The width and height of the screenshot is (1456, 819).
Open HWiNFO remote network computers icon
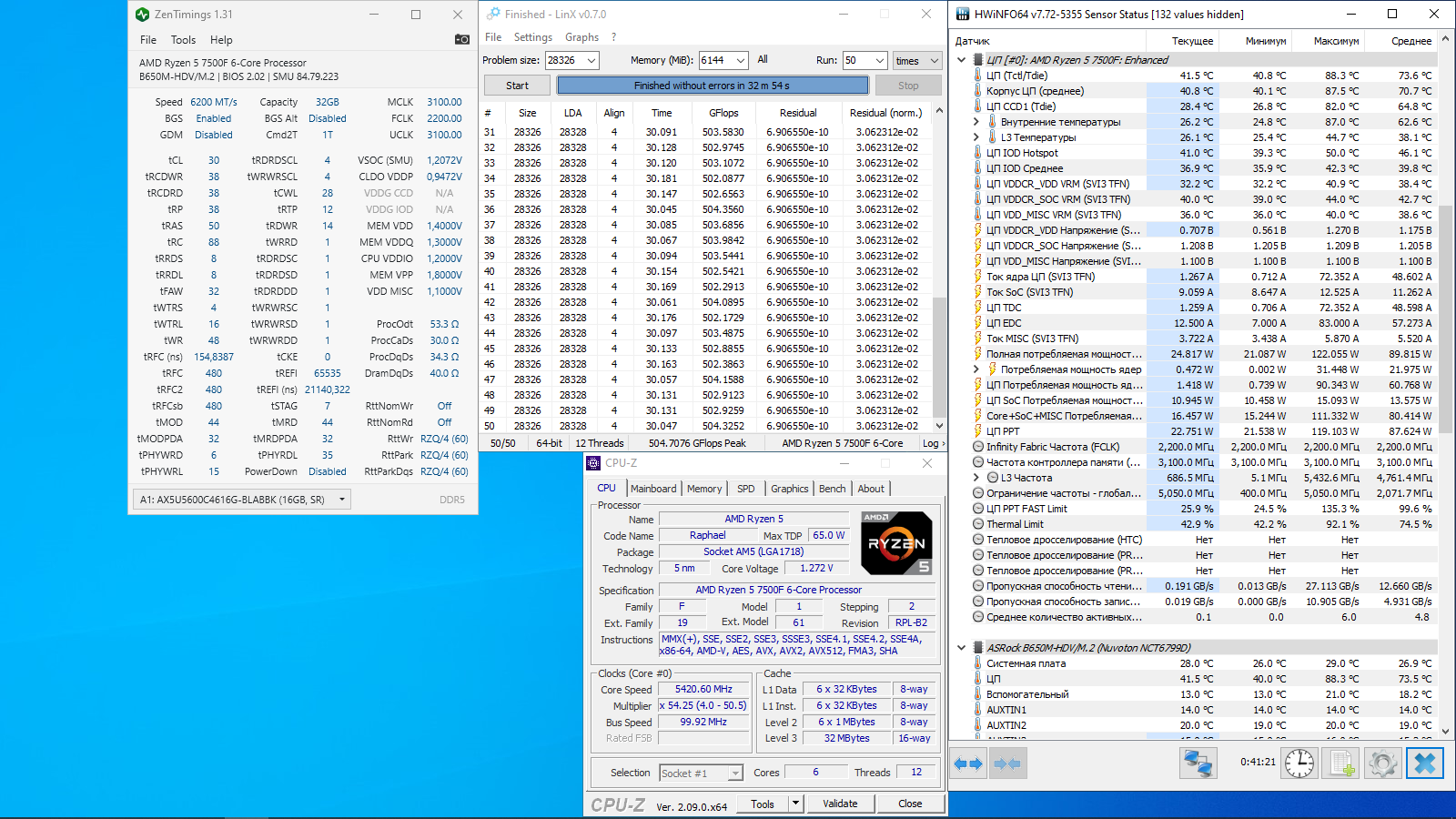[1198, 763]
